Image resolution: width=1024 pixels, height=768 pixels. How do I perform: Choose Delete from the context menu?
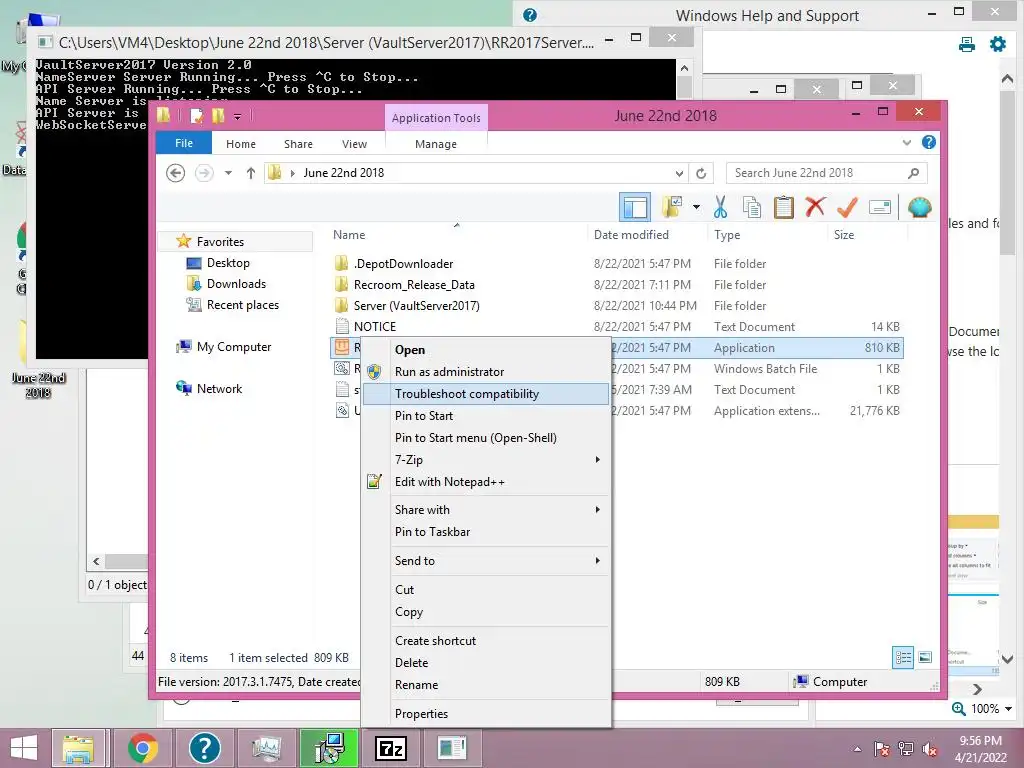click(x=486, y=663)
